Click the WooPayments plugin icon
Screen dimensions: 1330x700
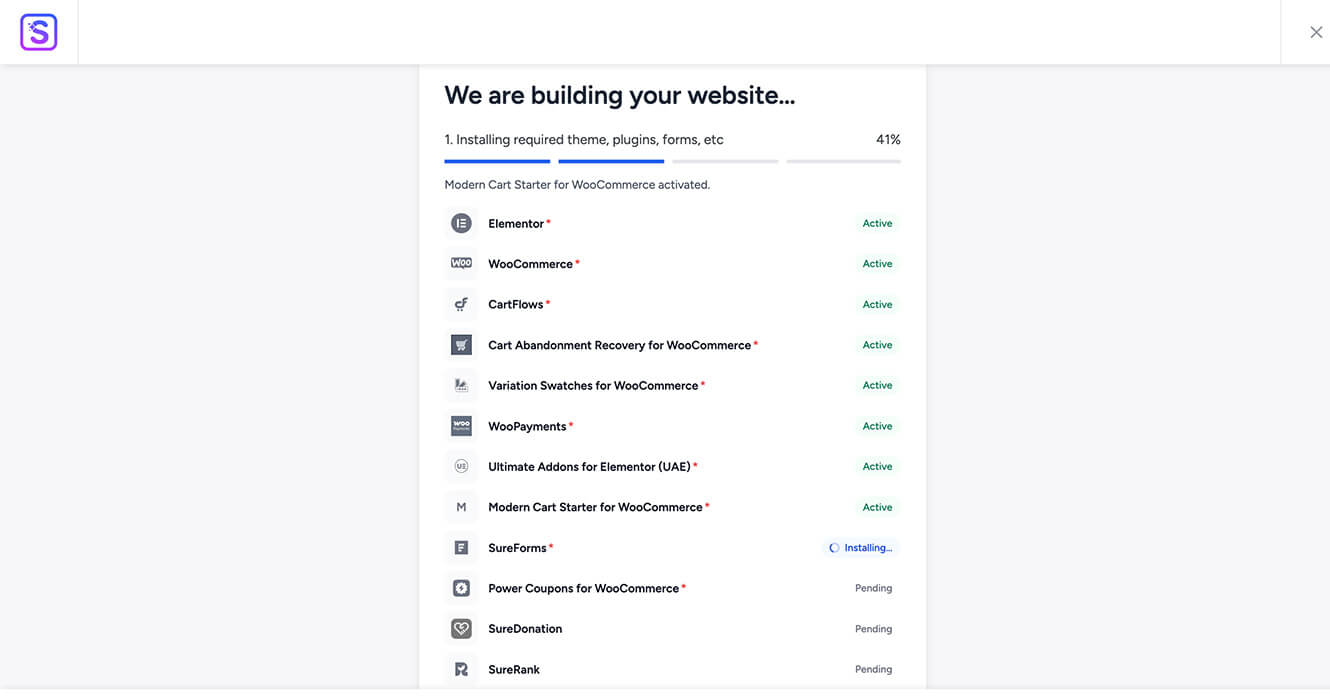click(x=461, y=426)
